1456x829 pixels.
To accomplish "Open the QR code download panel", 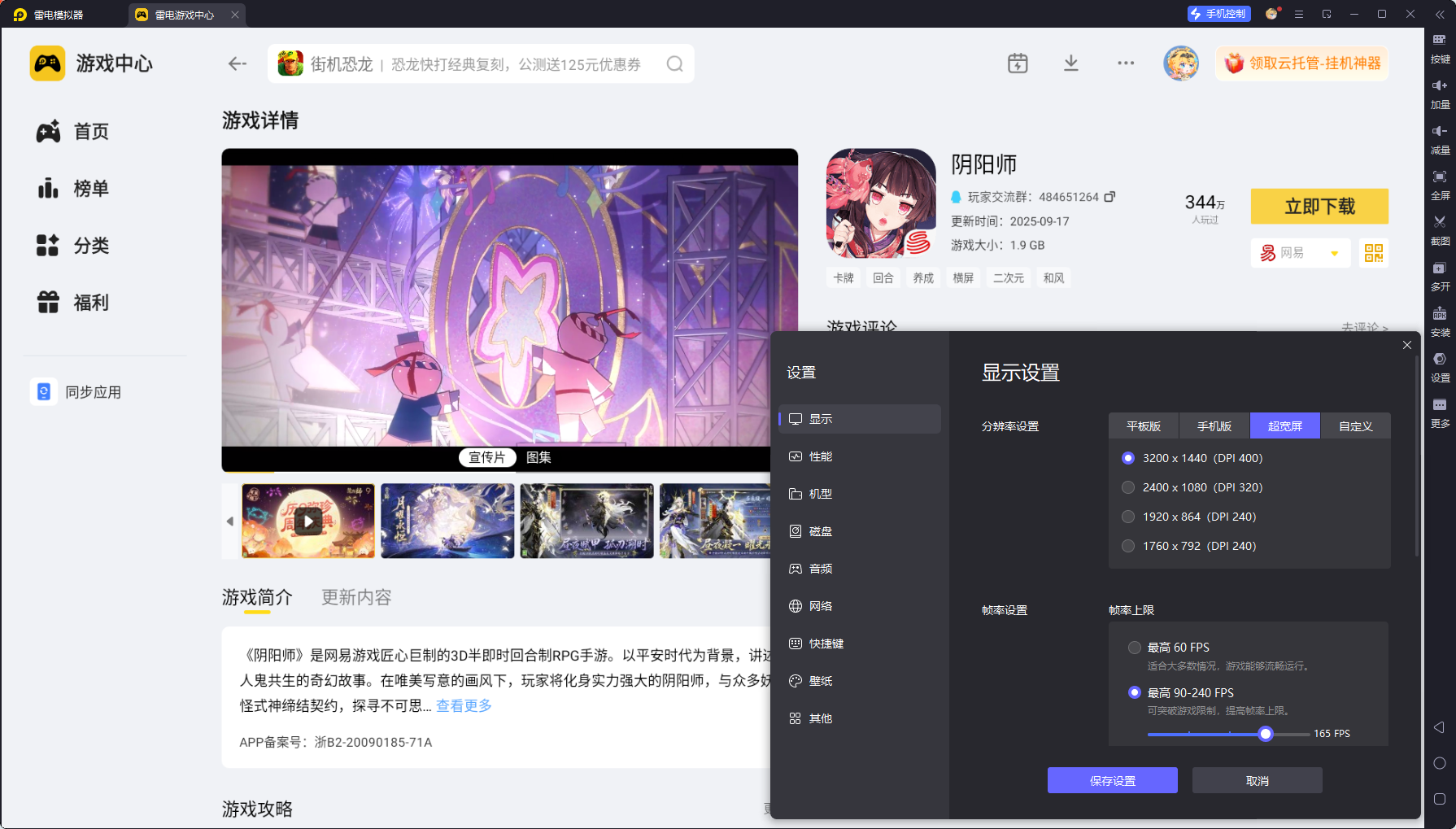I will [1373, 253].
